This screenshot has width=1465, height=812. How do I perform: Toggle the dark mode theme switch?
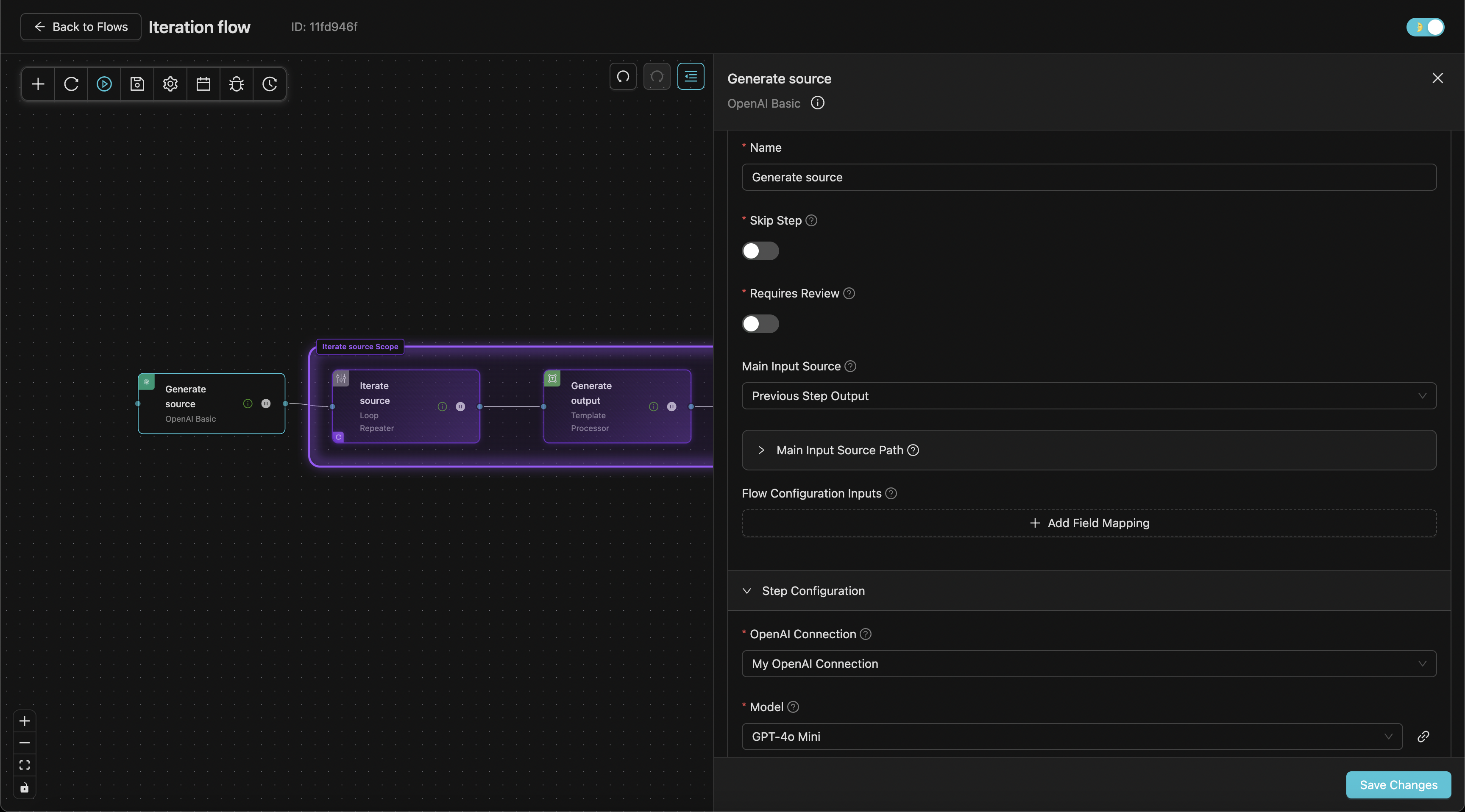(x=1425, y=27)
